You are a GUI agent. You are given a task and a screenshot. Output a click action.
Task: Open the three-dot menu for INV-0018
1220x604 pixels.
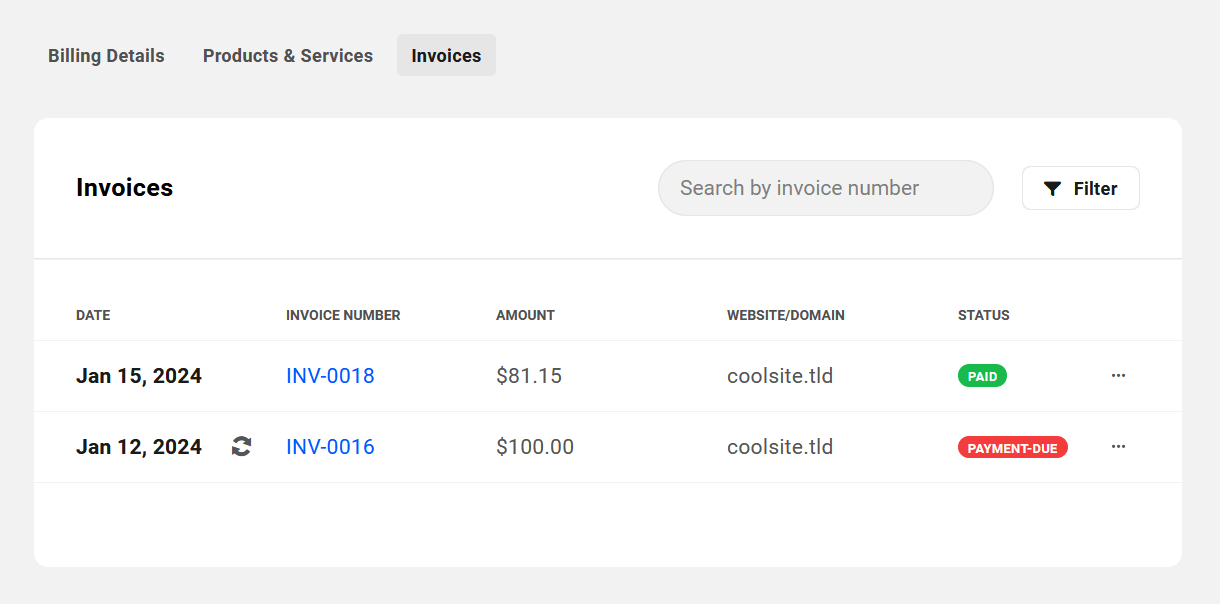(x=1118, y=376)
